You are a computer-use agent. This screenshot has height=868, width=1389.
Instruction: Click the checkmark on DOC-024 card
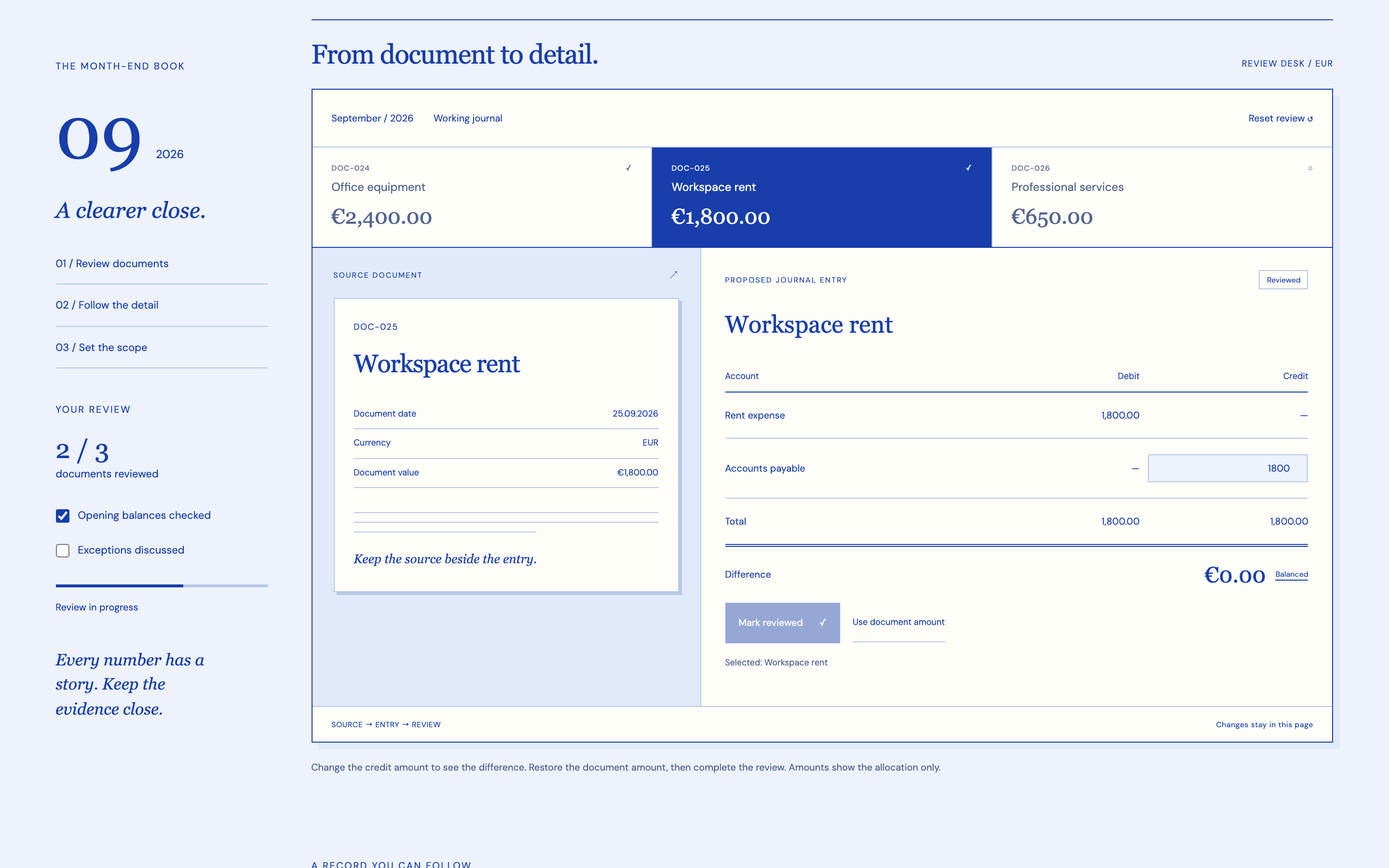628,168
